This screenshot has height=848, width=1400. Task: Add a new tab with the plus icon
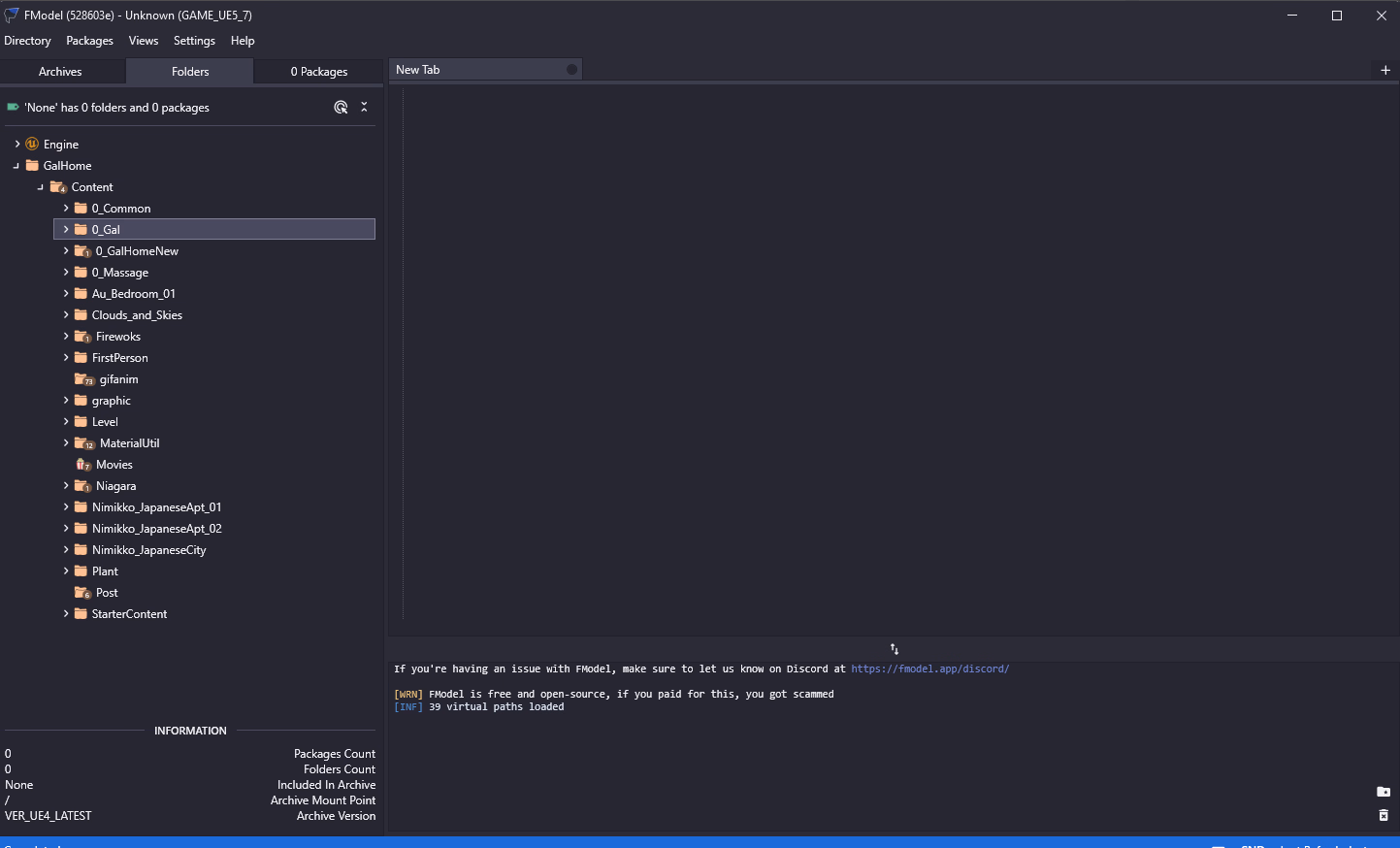[1385, 70]
